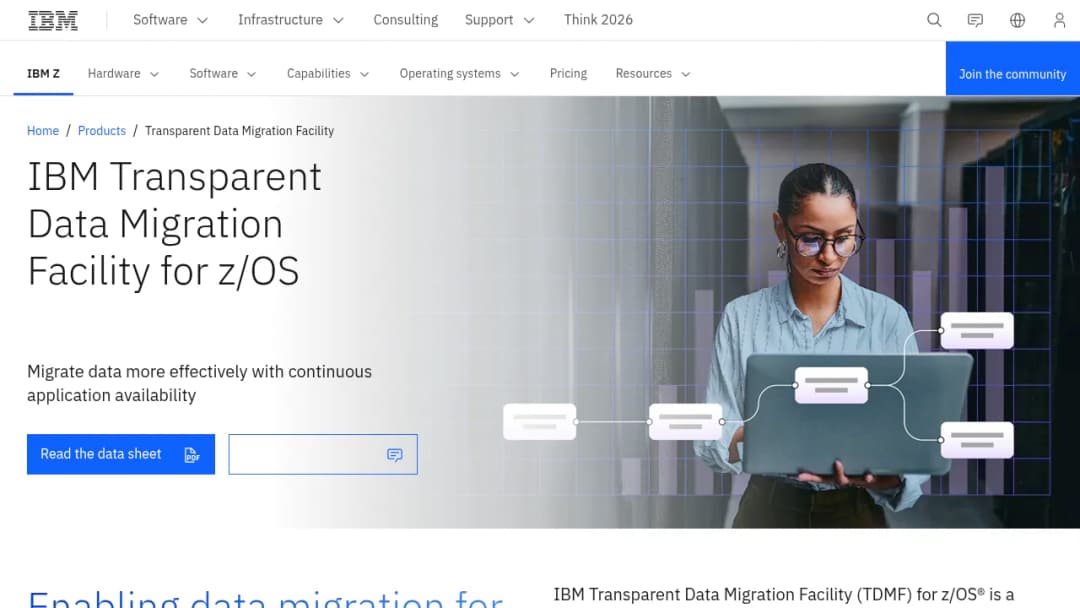Expand the Software dropdown in the IBM Z bar

(x=222, y=74)
